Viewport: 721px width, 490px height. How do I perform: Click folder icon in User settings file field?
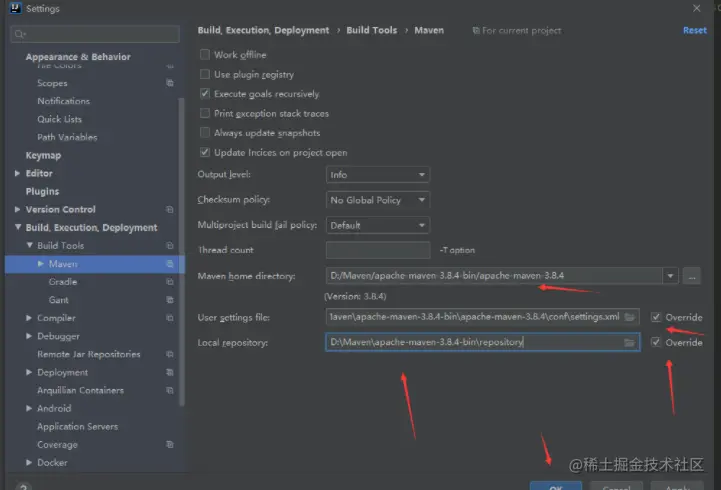click(x=629, y=317)
